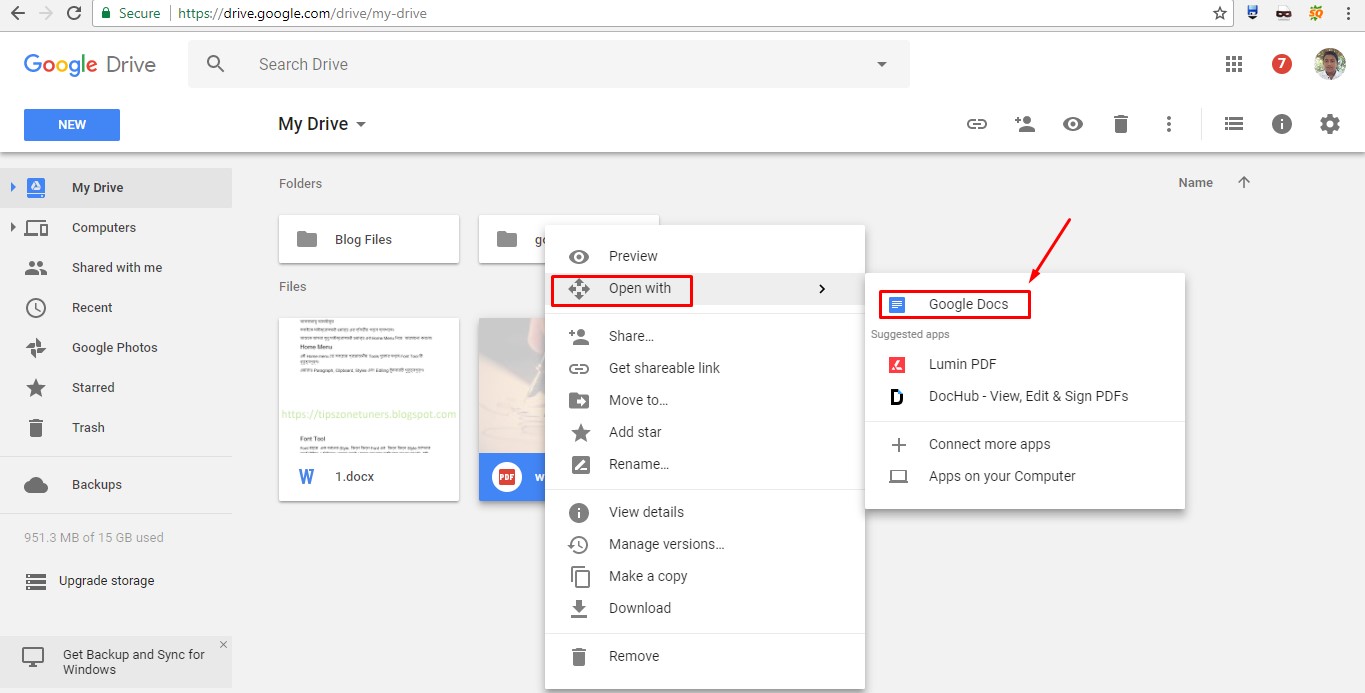
Task: Expand the Computers tree arrow
Action: 12,227
